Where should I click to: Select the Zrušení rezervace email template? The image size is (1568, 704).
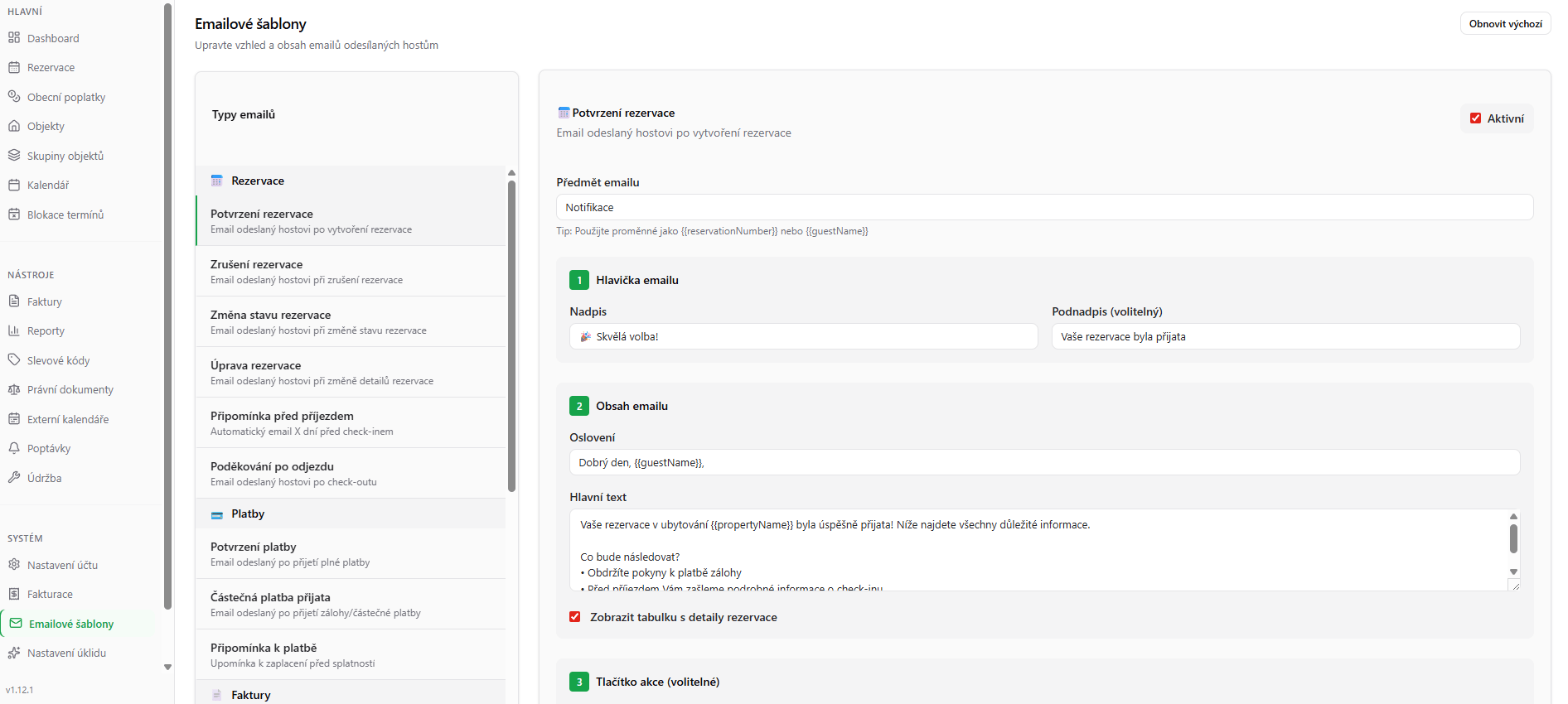point(350,271)
